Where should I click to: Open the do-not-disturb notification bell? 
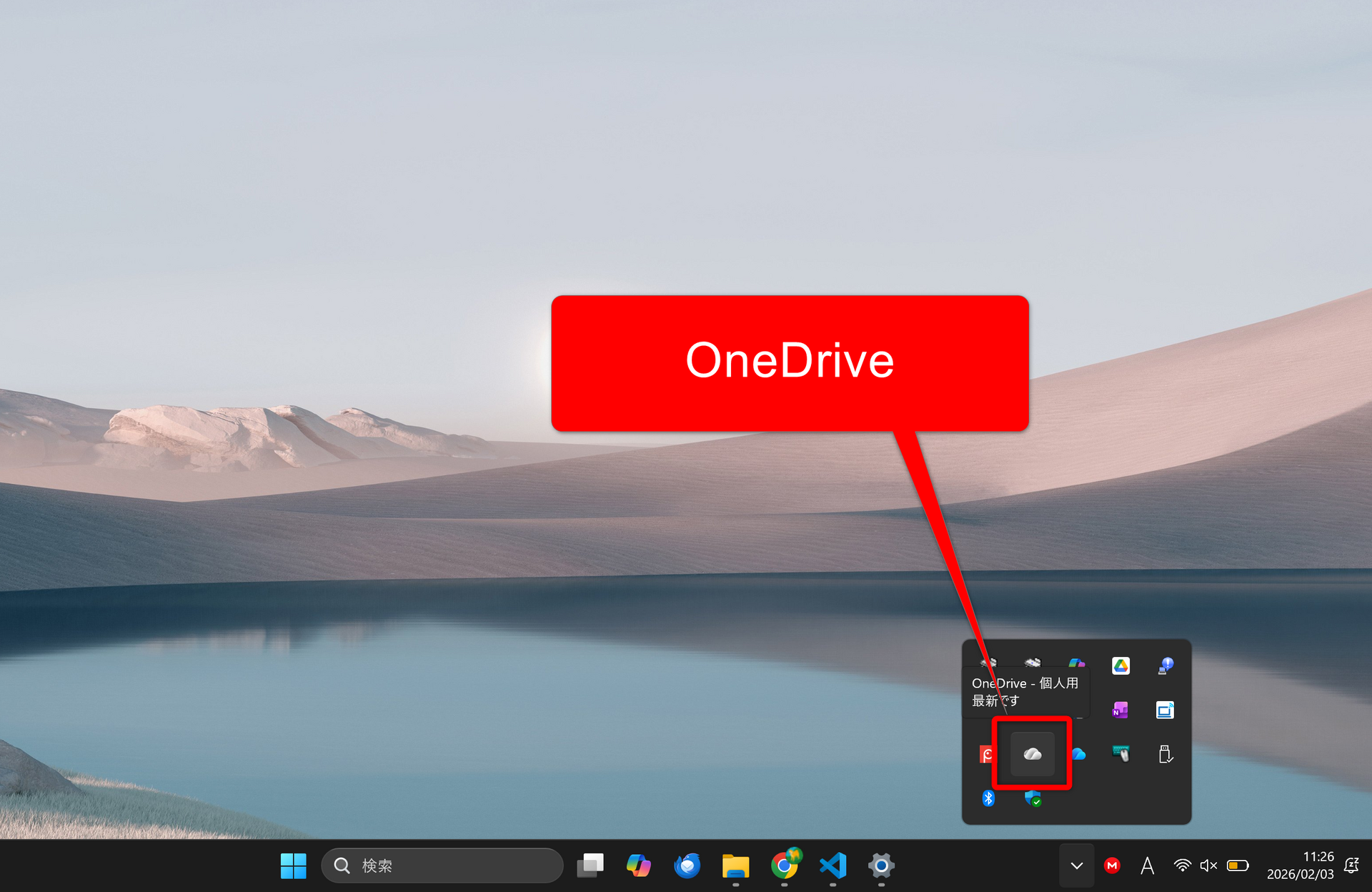pos(1351,866)
